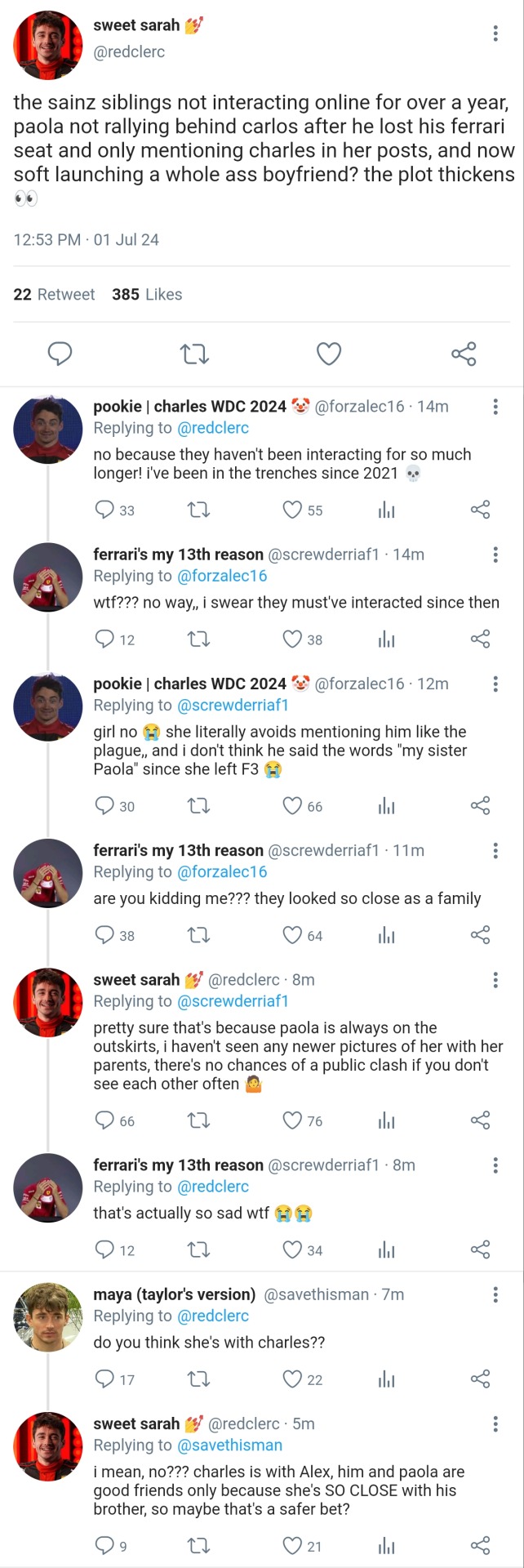524x1568 pixels.
Task: Comment on the "always on the outskirts" reply
Action: click(x=104, y=1120)
